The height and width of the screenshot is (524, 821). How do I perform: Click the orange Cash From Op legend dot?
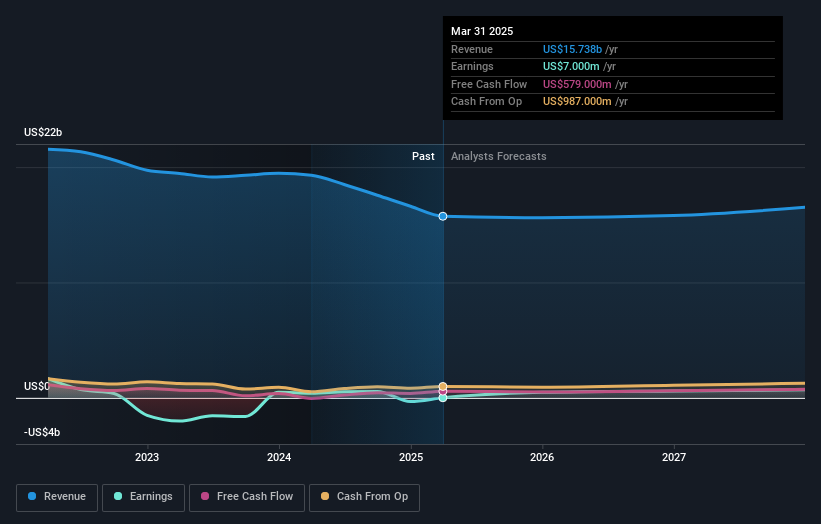coord(325,496)
